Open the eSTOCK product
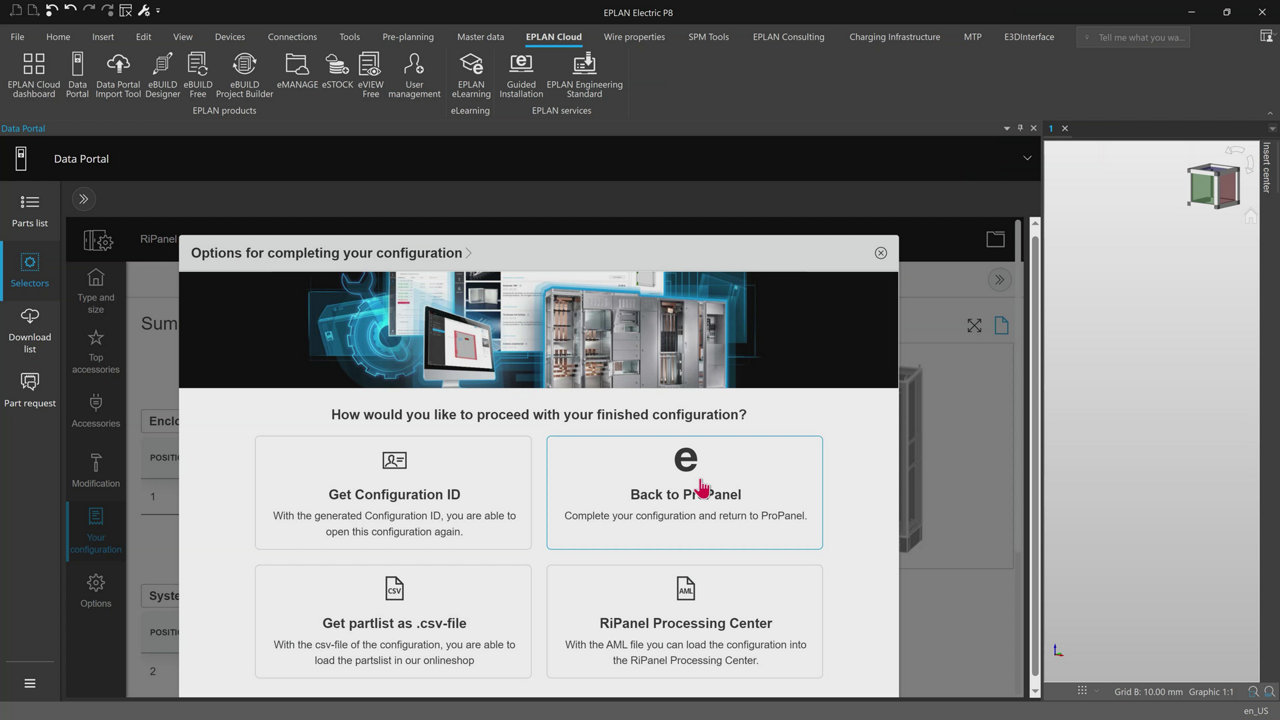1280x720 pixels. pyautogui.click(x=337, y=73)
